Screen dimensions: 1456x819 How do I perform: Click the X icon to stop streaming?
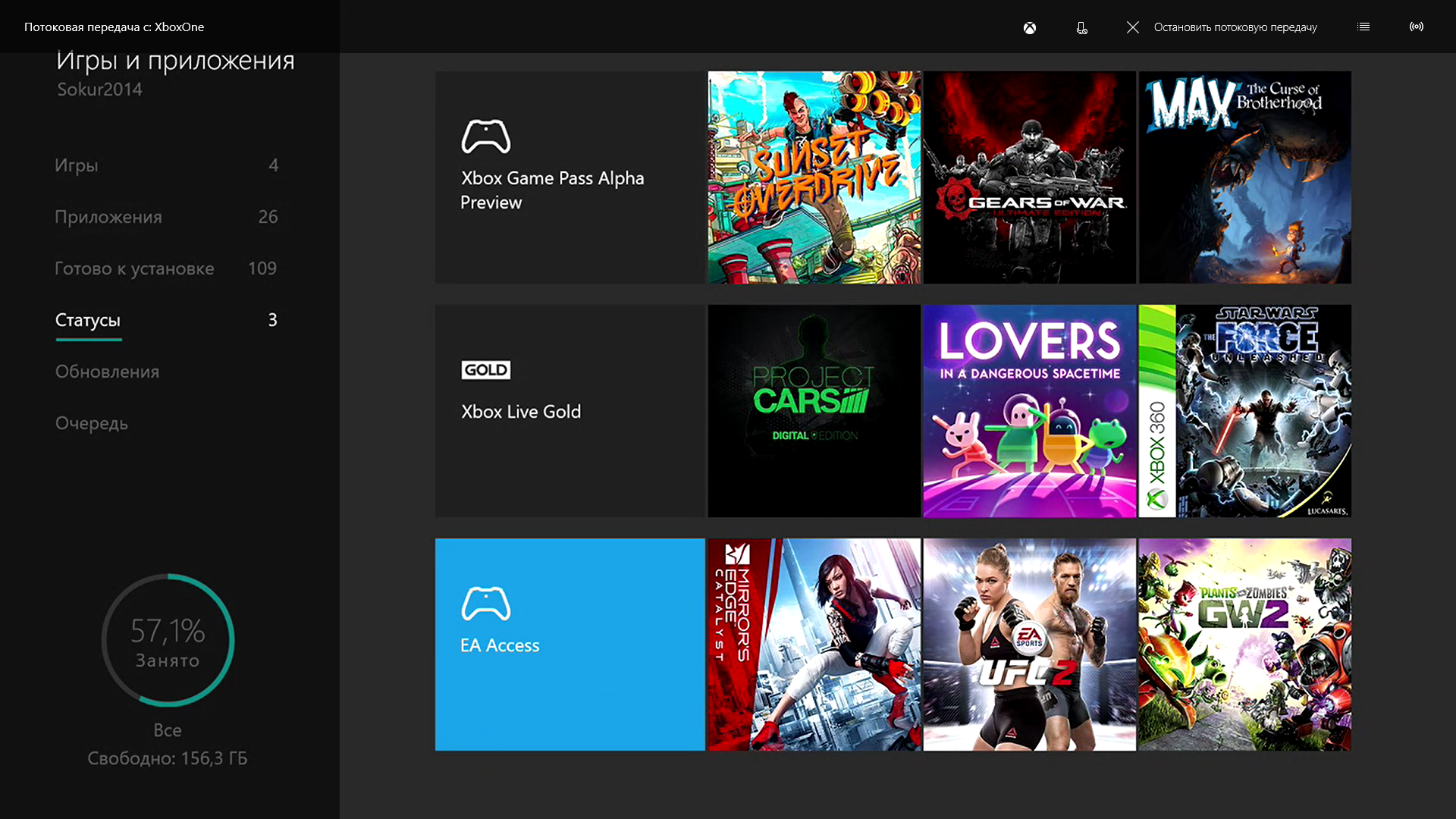tap(1132, 27)
